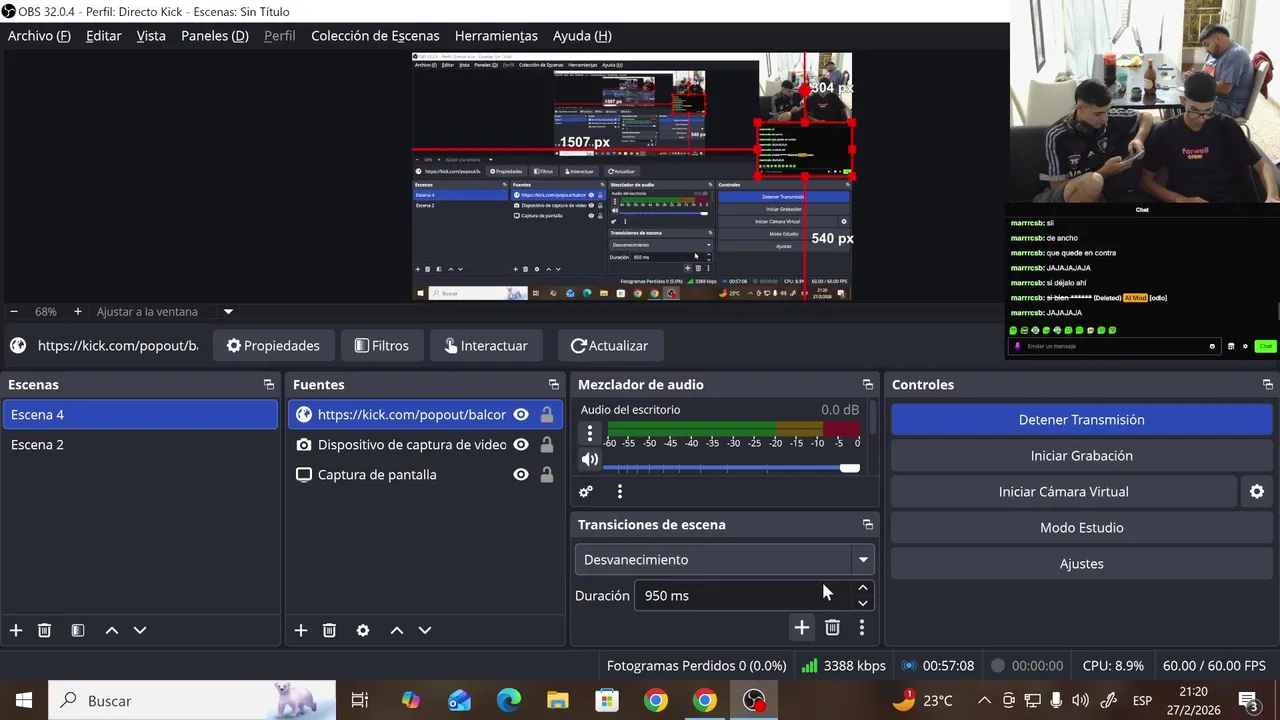Hide the kick.com popout browser source
Screen dimensions: 1280x720
(x=521, y=414)
